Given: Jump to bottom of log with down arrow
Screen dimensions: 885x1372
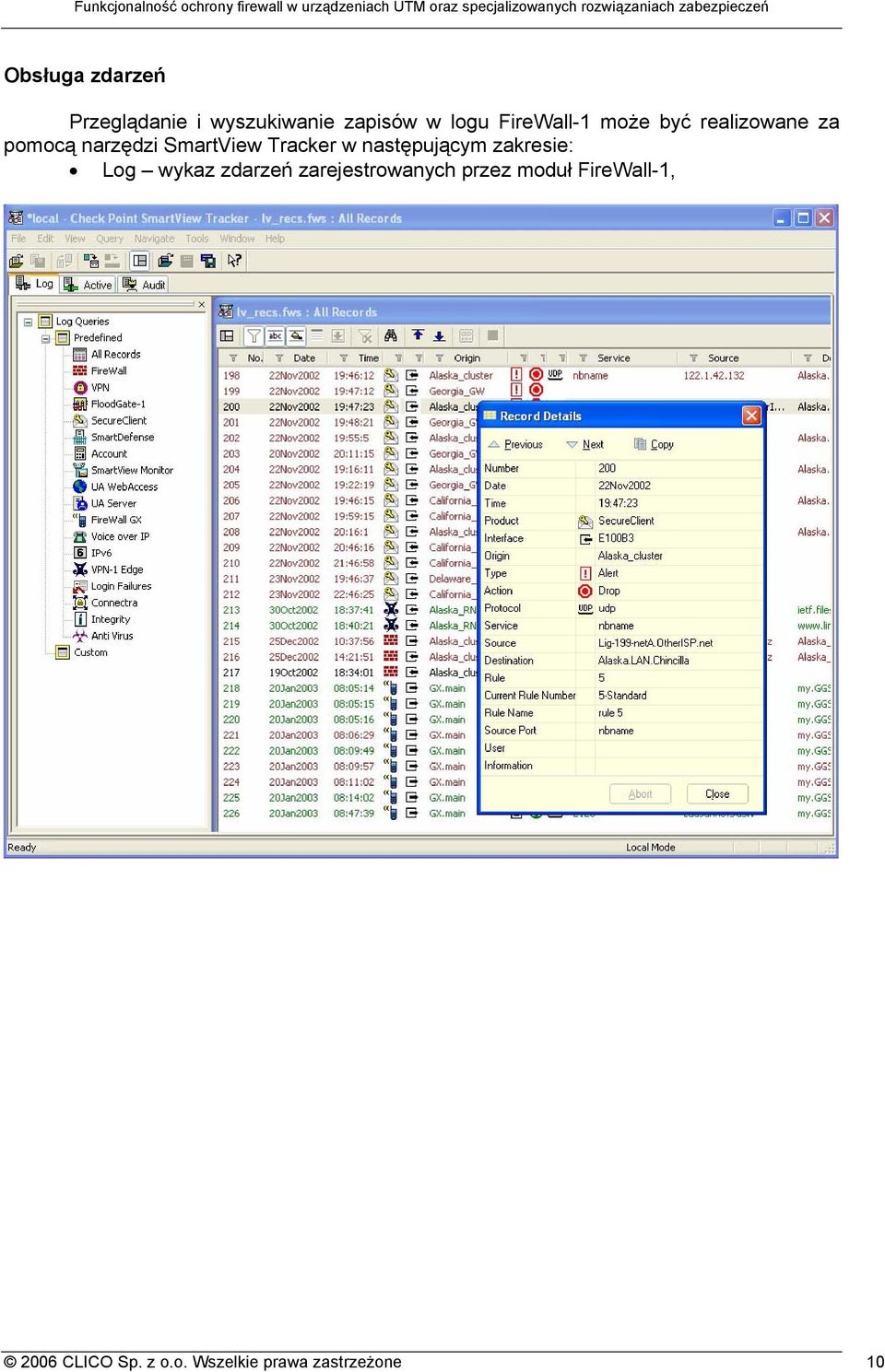Looking at the screenshot, I should [x=439, y=335].
